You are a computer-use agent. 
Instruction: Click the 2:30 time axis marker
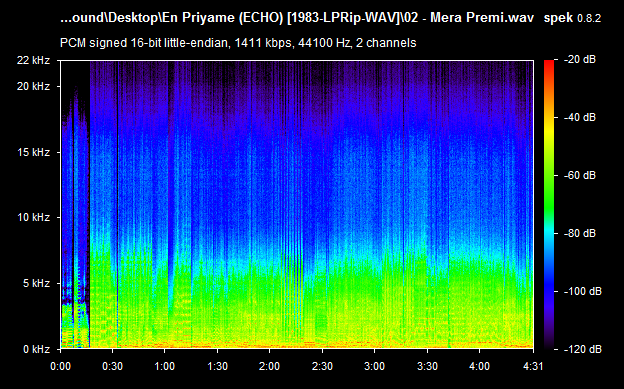[x=322, y=366]
